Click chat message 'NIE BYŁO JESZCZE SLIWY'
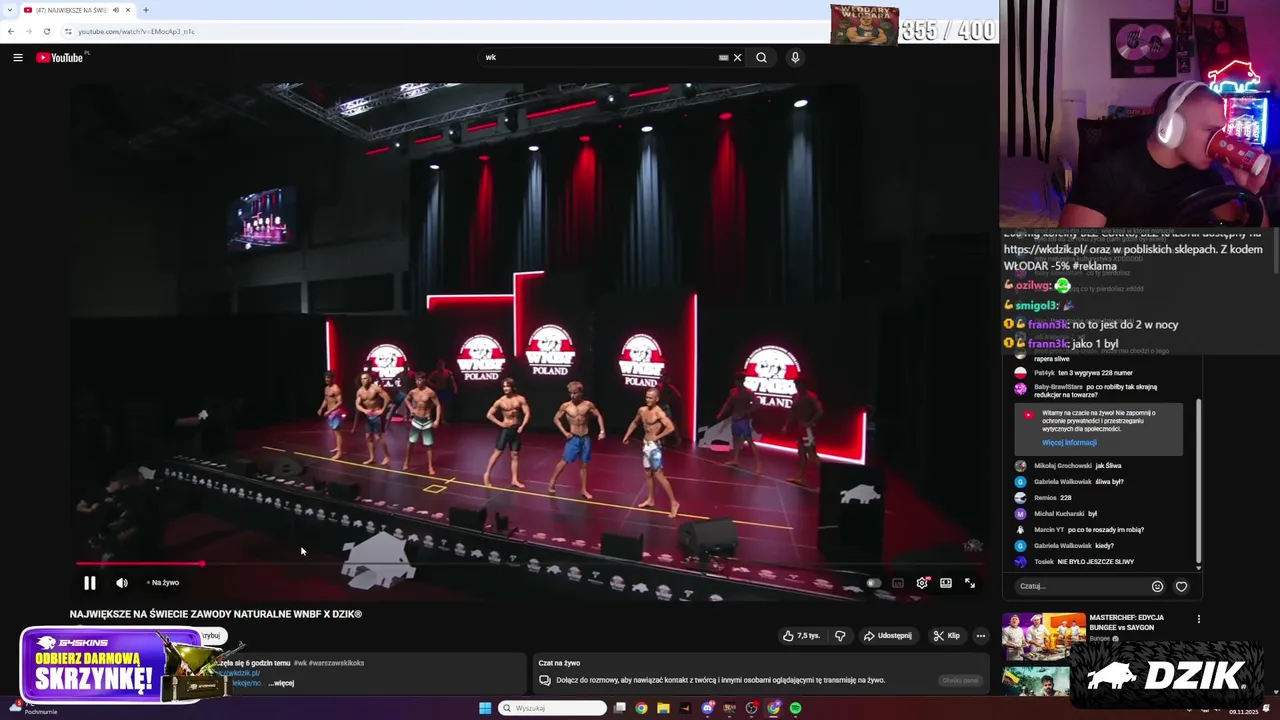The image size is (1280, 720). pos(1095,562)
